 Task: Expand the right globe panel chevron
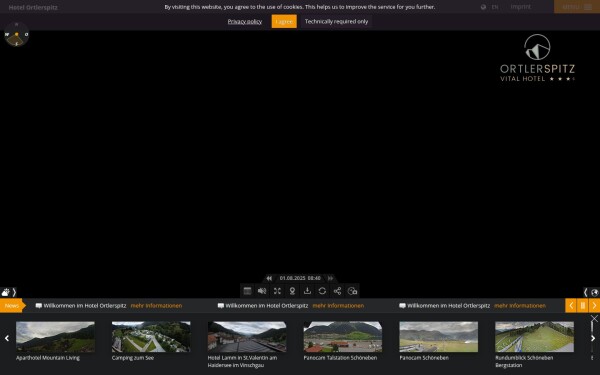click(x=585, y=292)
